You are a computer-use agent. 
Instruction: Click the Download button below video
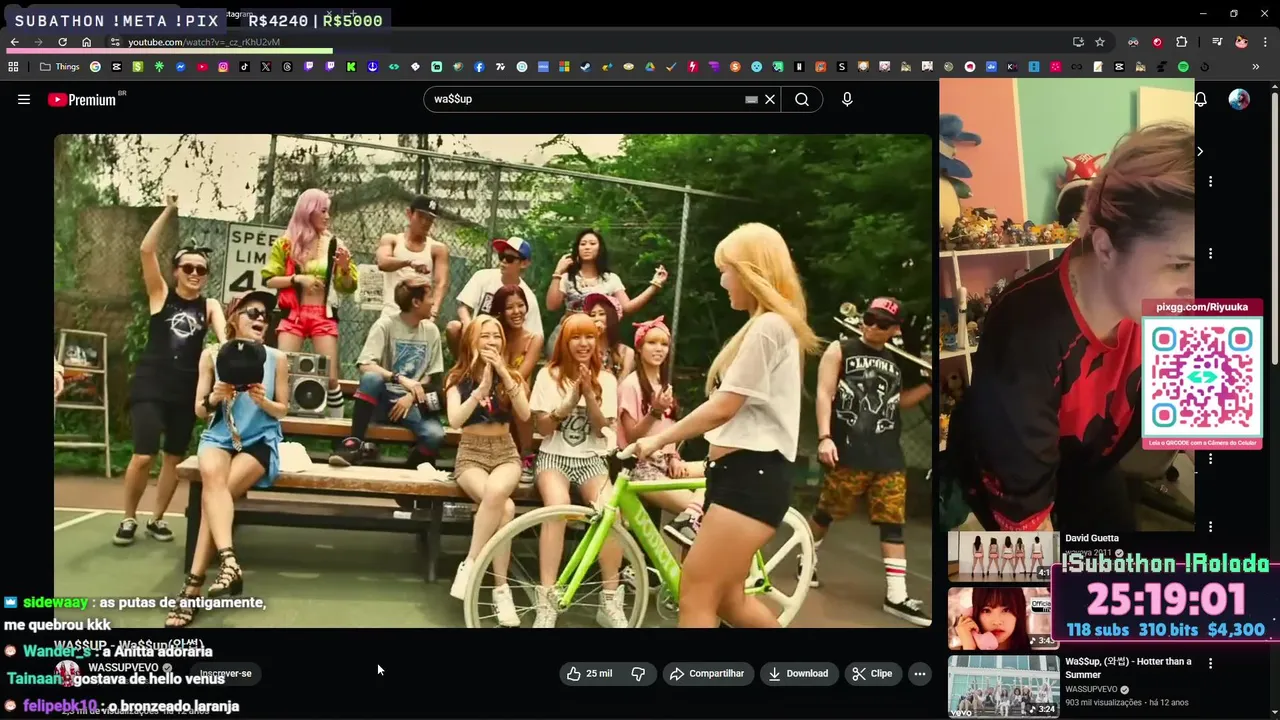tap(798, 674)
